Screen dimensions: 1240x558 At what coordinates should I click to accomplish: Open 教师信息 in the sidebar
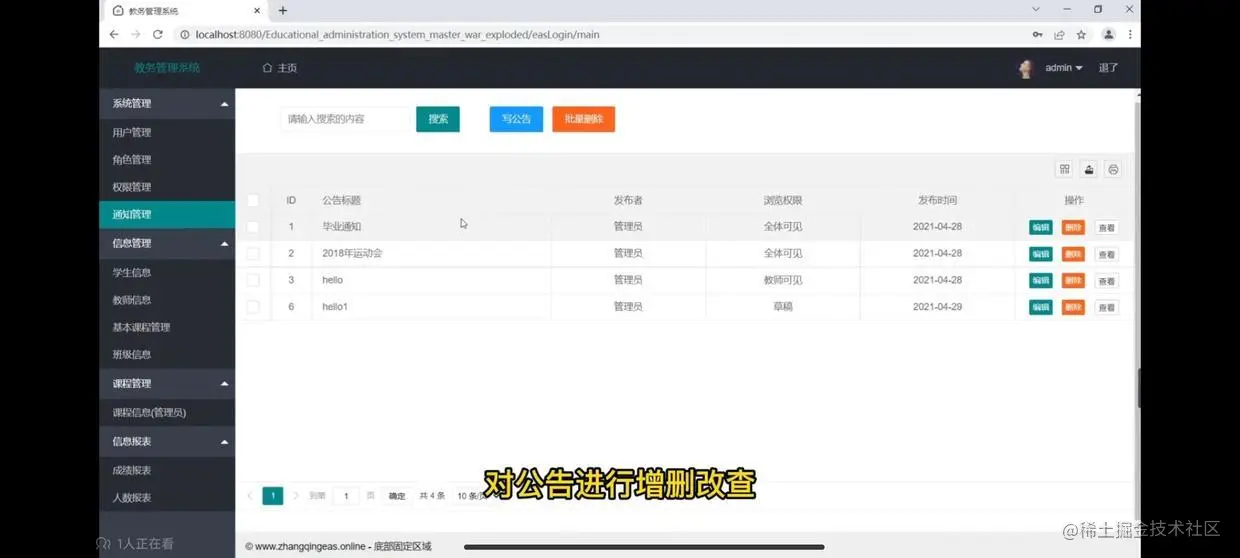pyautogui.click(x=167, y=300)
